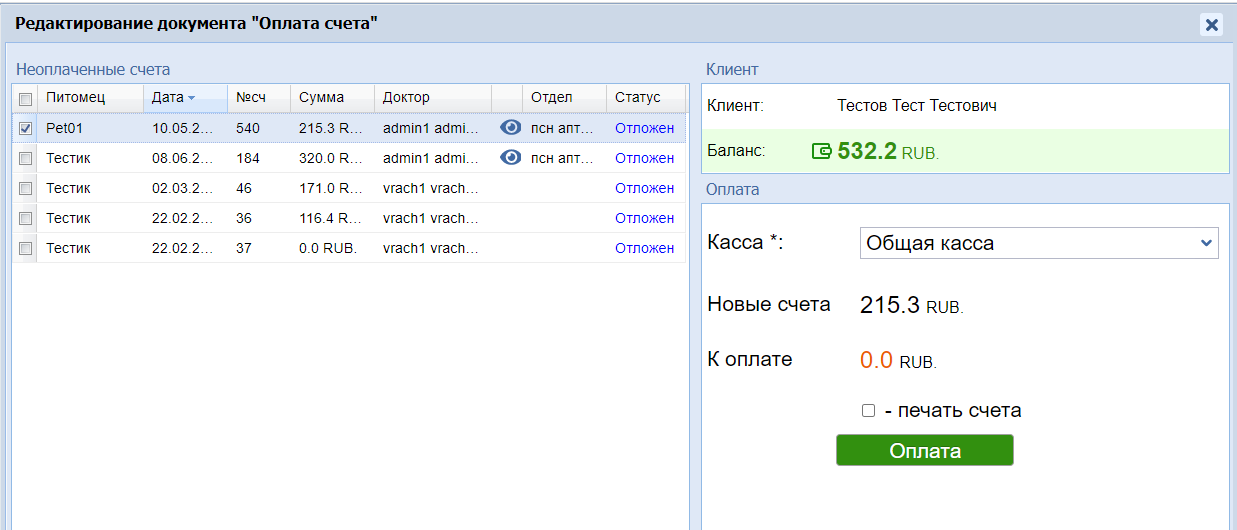1237x530 pixels.
Task: Click the eye icon in Pet01 row
Action: 510,128
